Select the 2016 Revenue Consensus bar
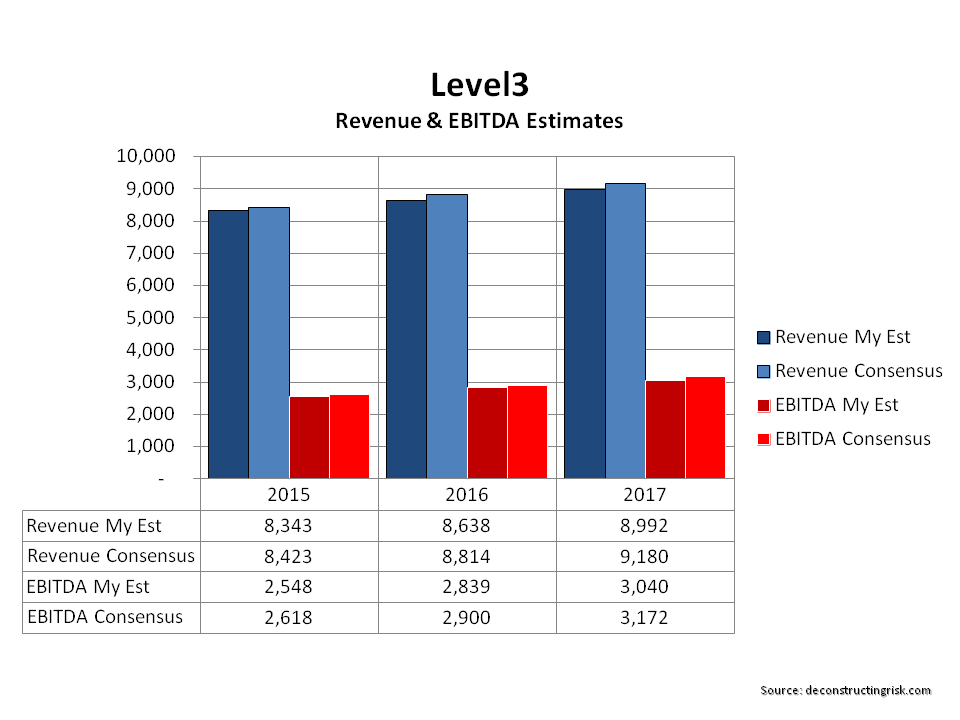The height and width of the screenshot is (720, 960). [447, 336]
